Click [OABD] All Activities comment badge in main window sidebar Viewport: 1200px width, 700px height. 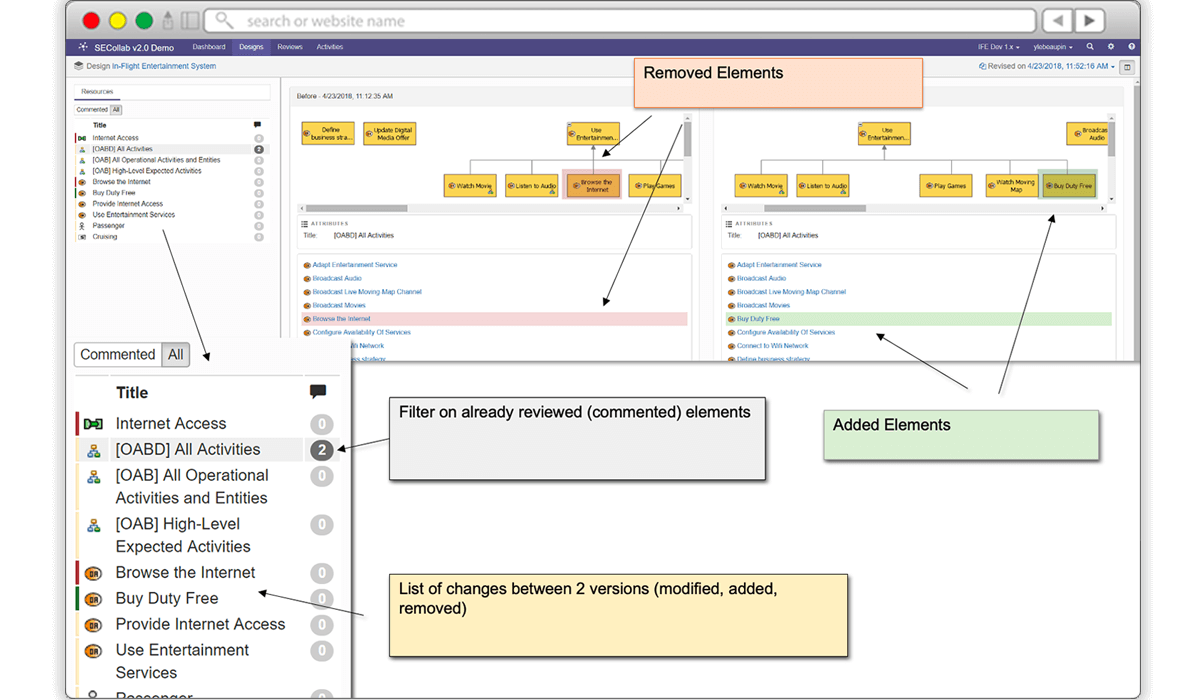click(x=259, y=149)
